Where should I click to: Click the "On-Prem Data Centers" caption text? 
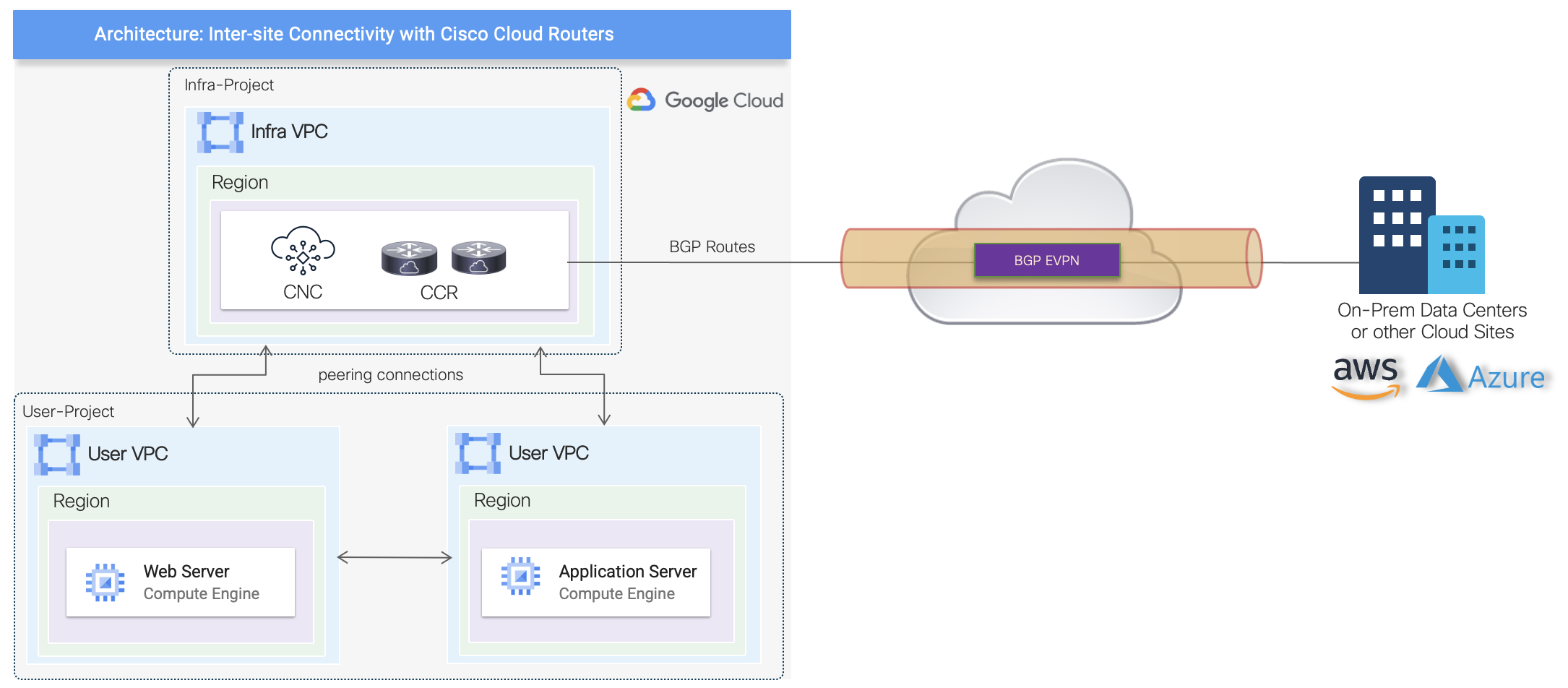coord(1431,310)
